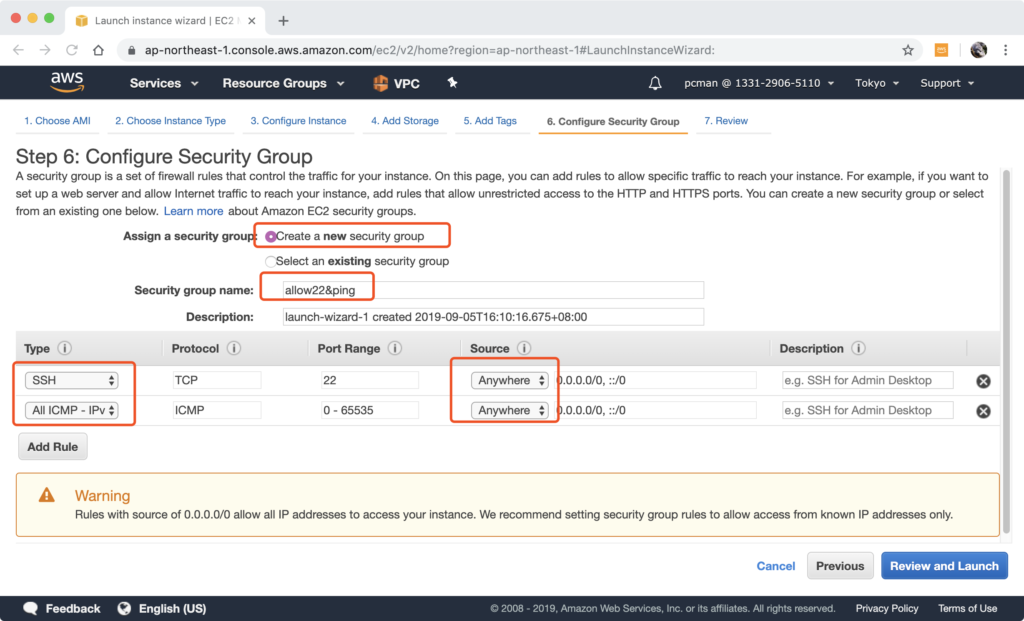1024x621 pixels.
Task: Click the pin shortcuts icon in navbar
Action: point(452,82)
